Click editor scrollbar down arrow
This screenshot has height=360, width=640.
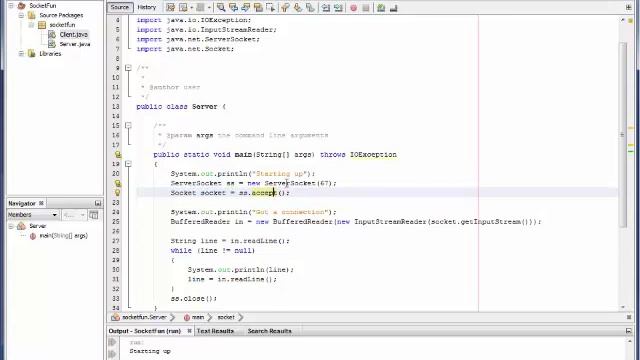click(x=623, y=307)
